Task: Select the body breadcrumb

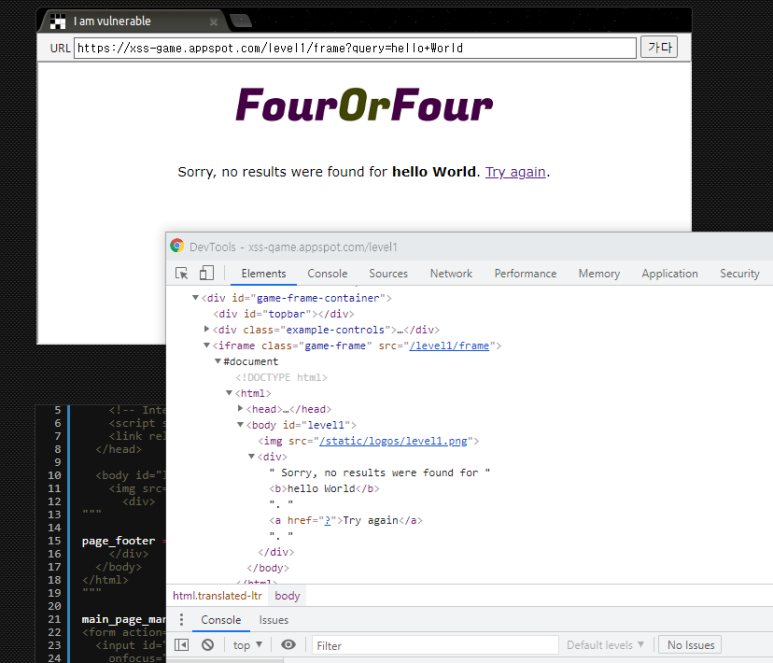Action: pos(287,596)
